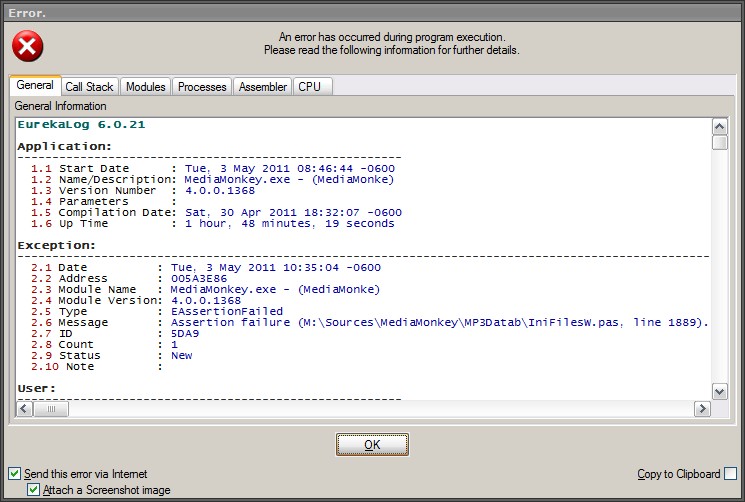The width and height of the screenshot is (745, 502).
Task: Click the vertical scrollbar up arrow
Action: [719, 126]
